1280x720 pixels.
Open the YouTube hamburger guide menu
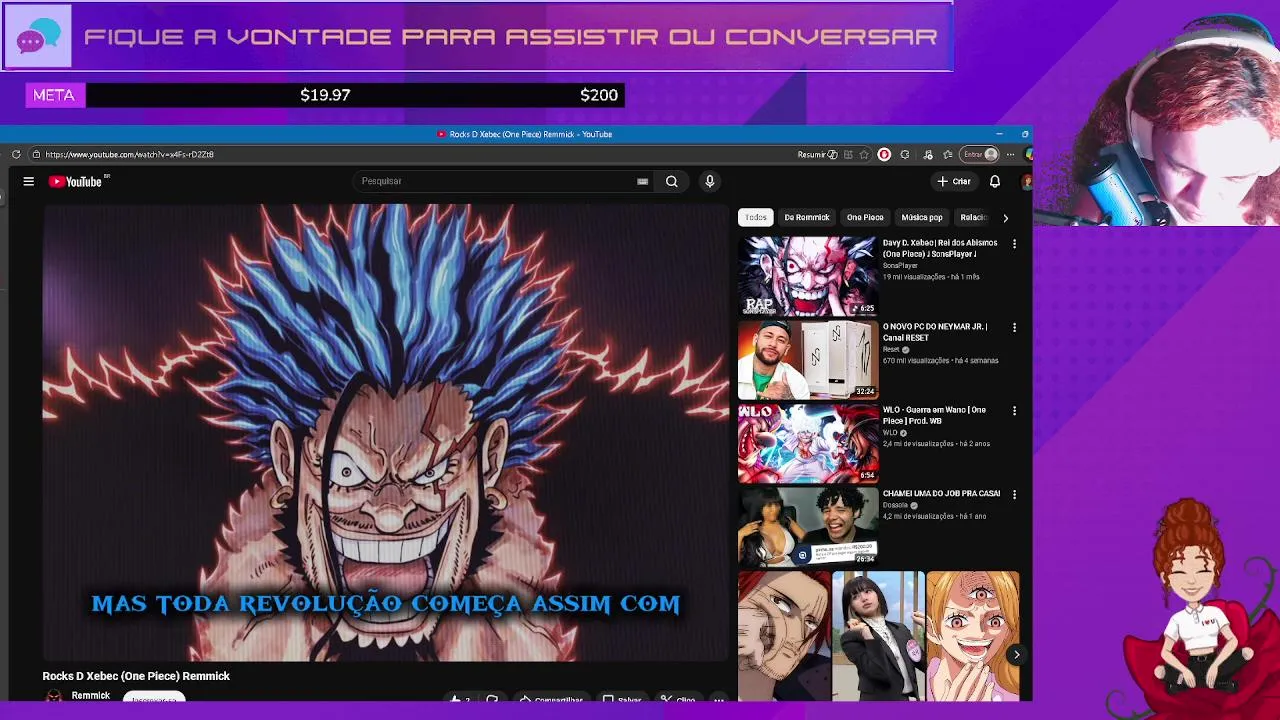29,181
